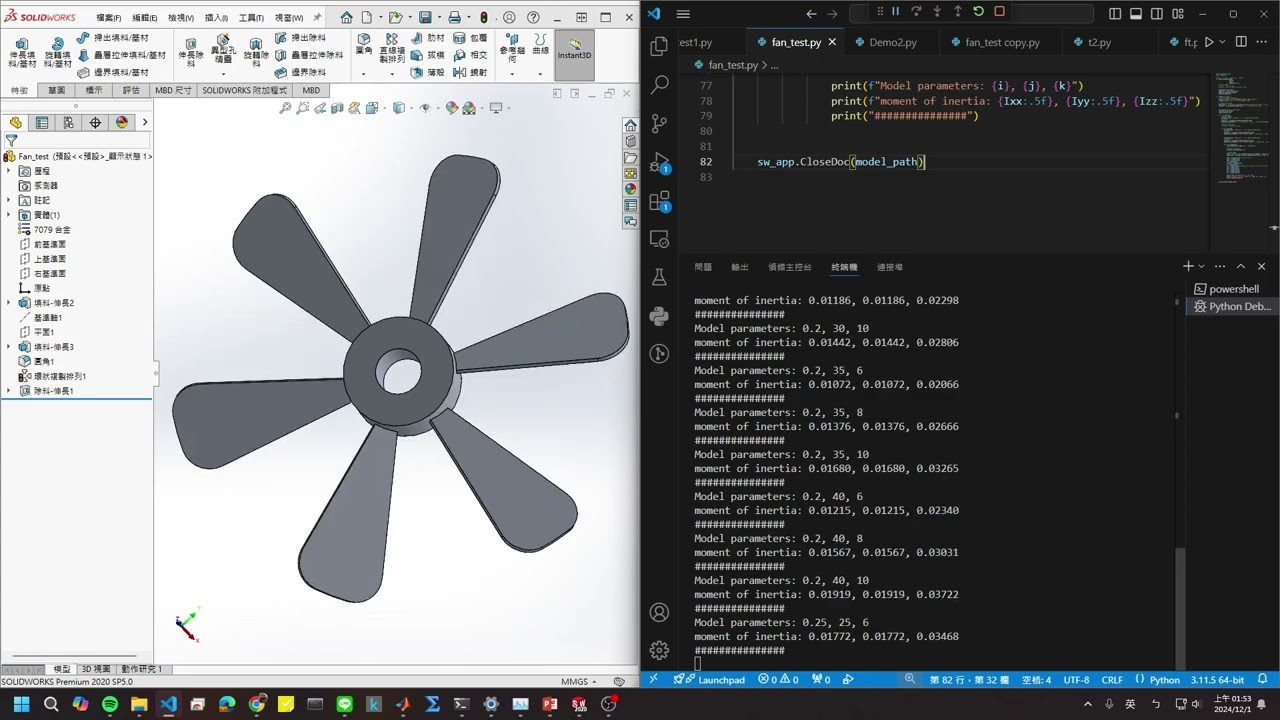Screen dimensions: 1280x720
Task: Open the 工具(T) menu
Action: pyautogui.click(x=251, y=18)
